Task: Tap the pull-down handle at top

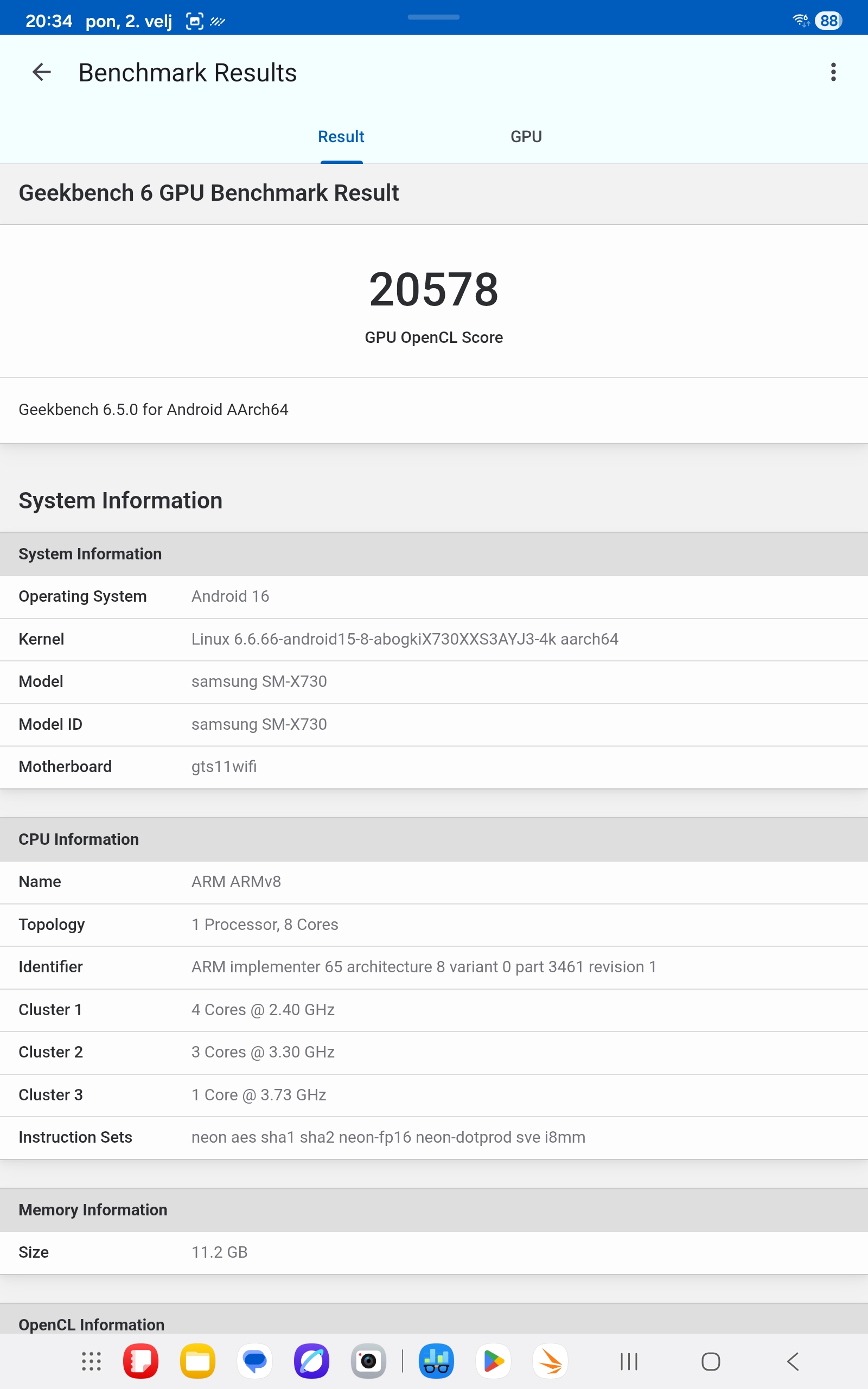Action: 433,17
